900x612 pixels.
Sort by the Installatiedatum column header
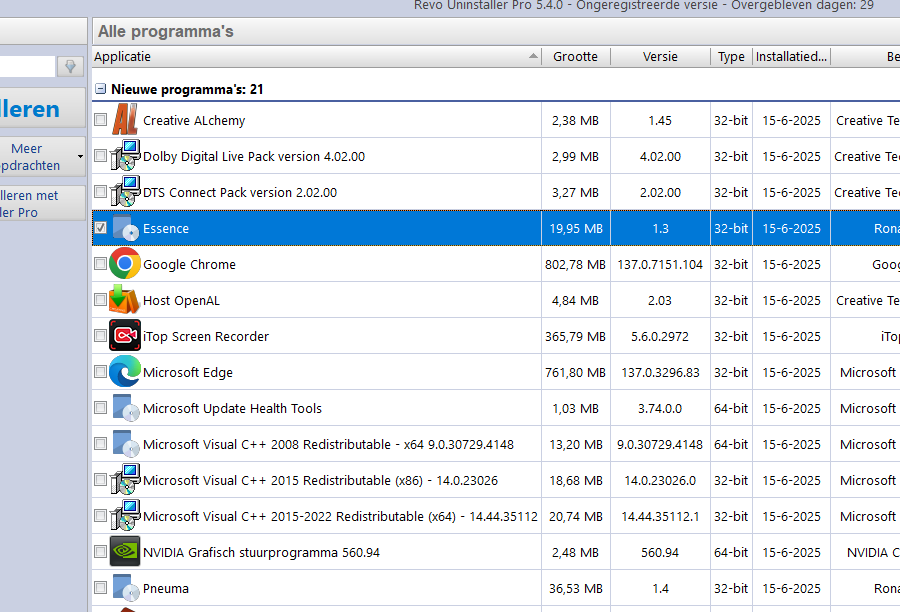[x=792, y=57]
